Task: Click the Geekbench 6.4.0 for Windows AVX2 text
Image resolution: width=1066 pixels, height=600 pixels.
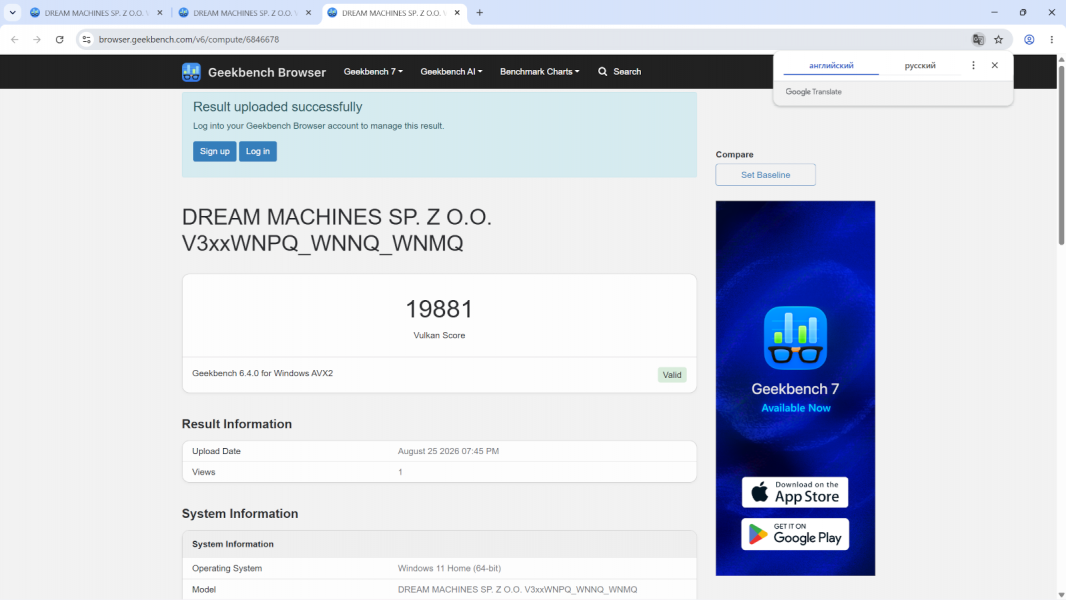Action: 262,373
